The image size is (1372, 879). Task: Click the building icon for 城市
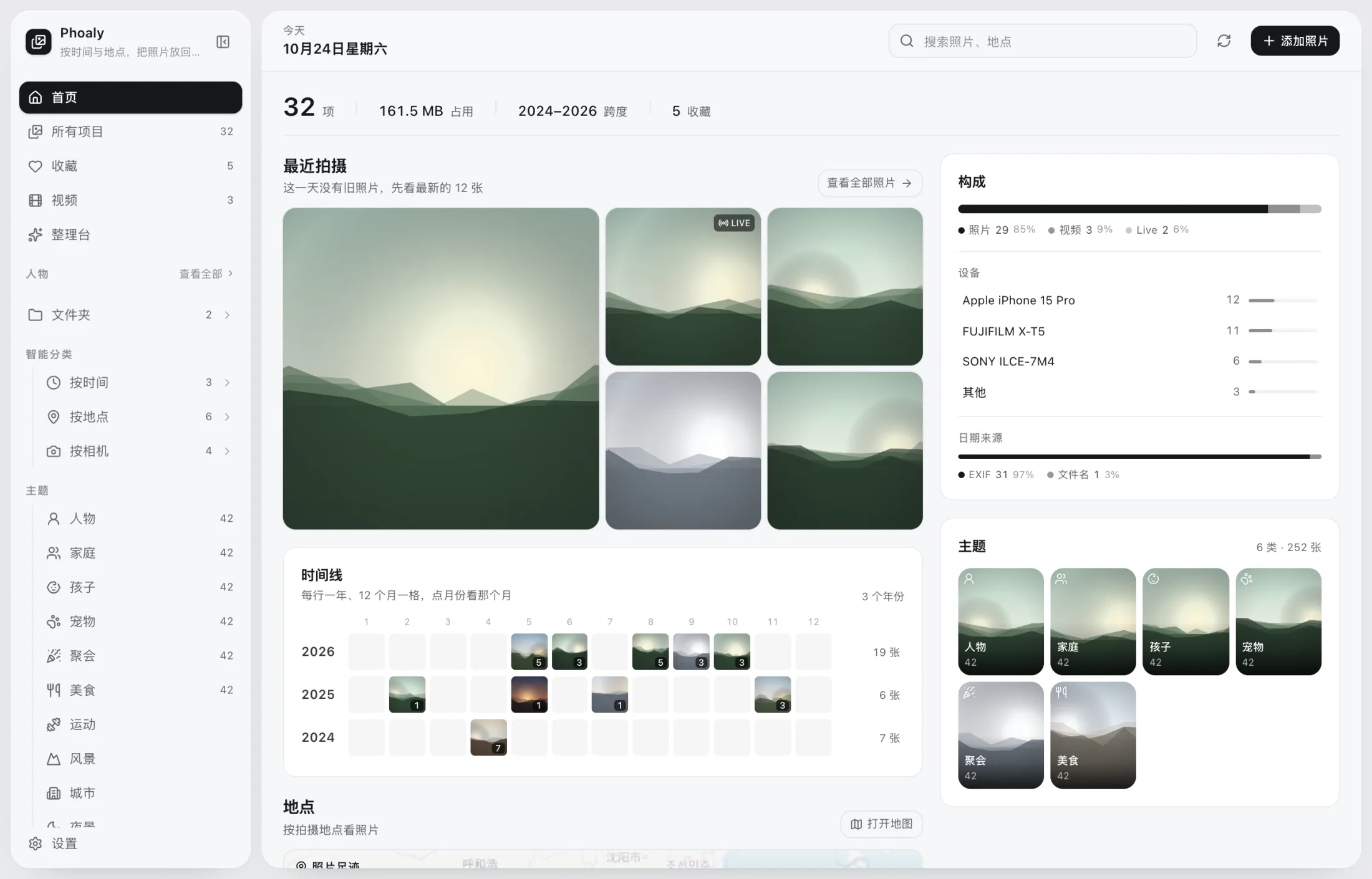[54, 793]
